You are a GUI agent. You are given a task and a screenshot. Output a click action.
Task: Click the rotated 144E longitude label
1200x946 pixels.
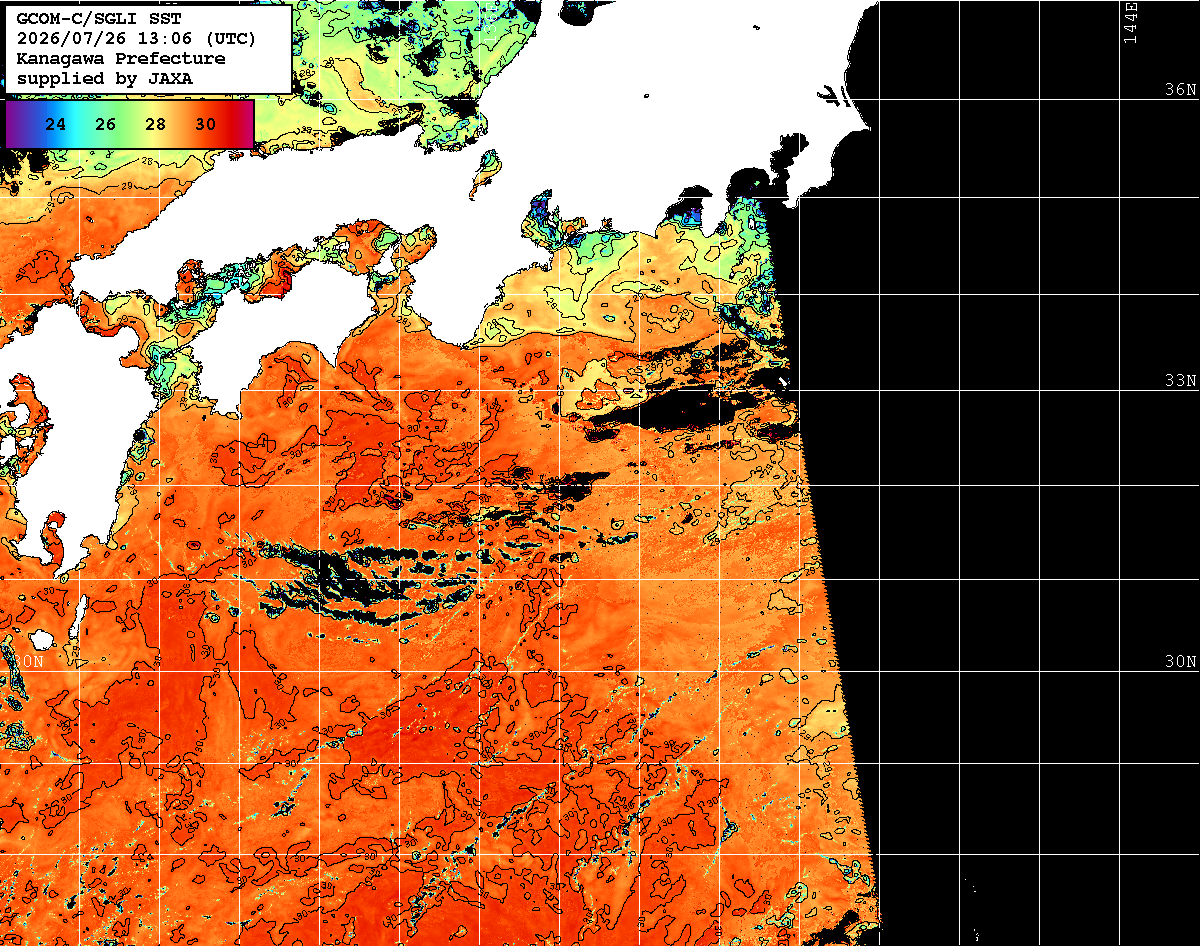pos(1131,22)
